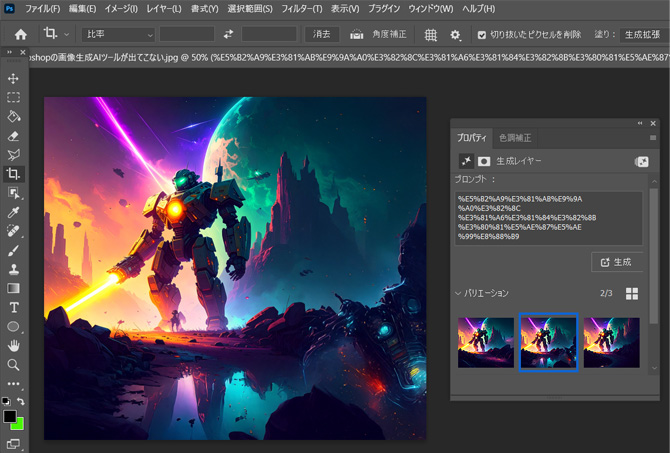
Task: Click the crop width input field
Action: tap(187, 34)
